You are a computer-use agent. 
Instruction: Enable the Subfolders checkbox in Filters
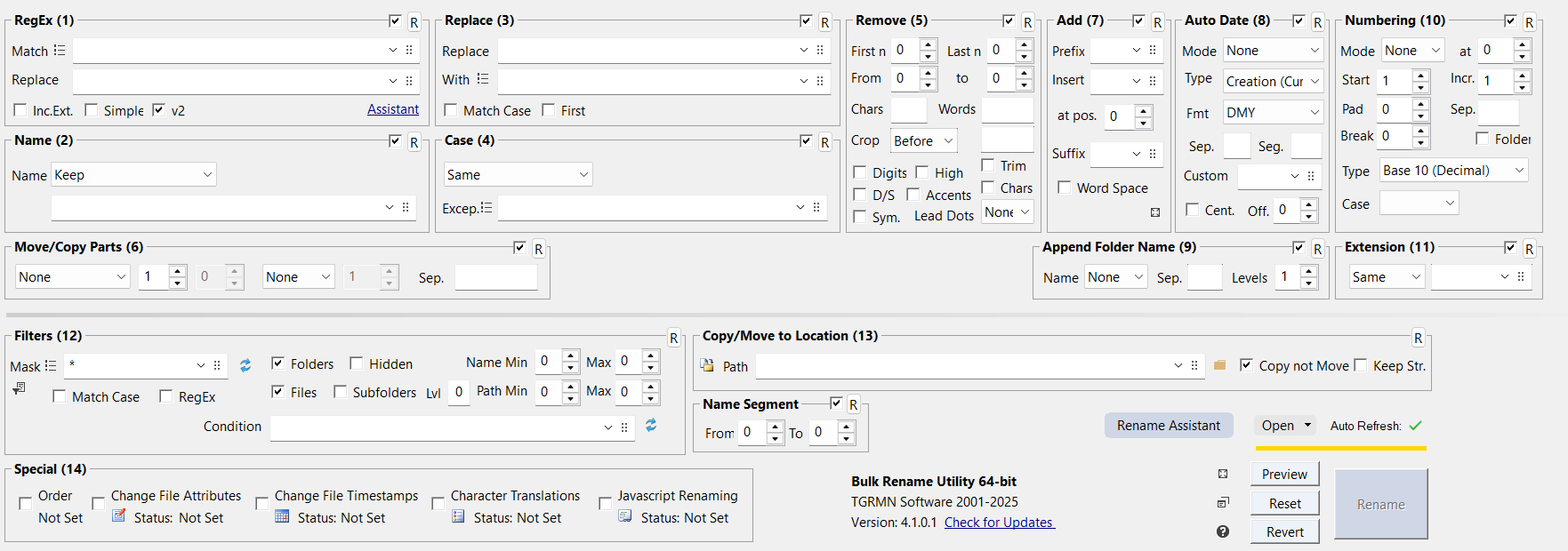(x=341, y=392)
